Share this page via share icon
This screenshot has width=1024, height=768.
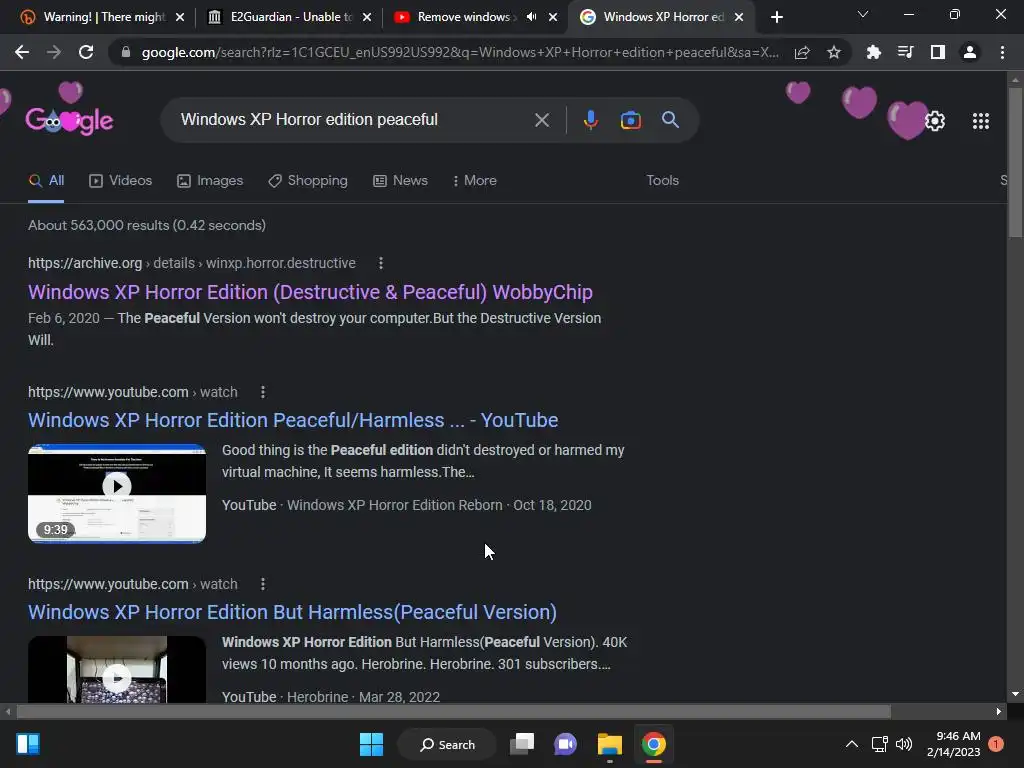pos(802,52)
